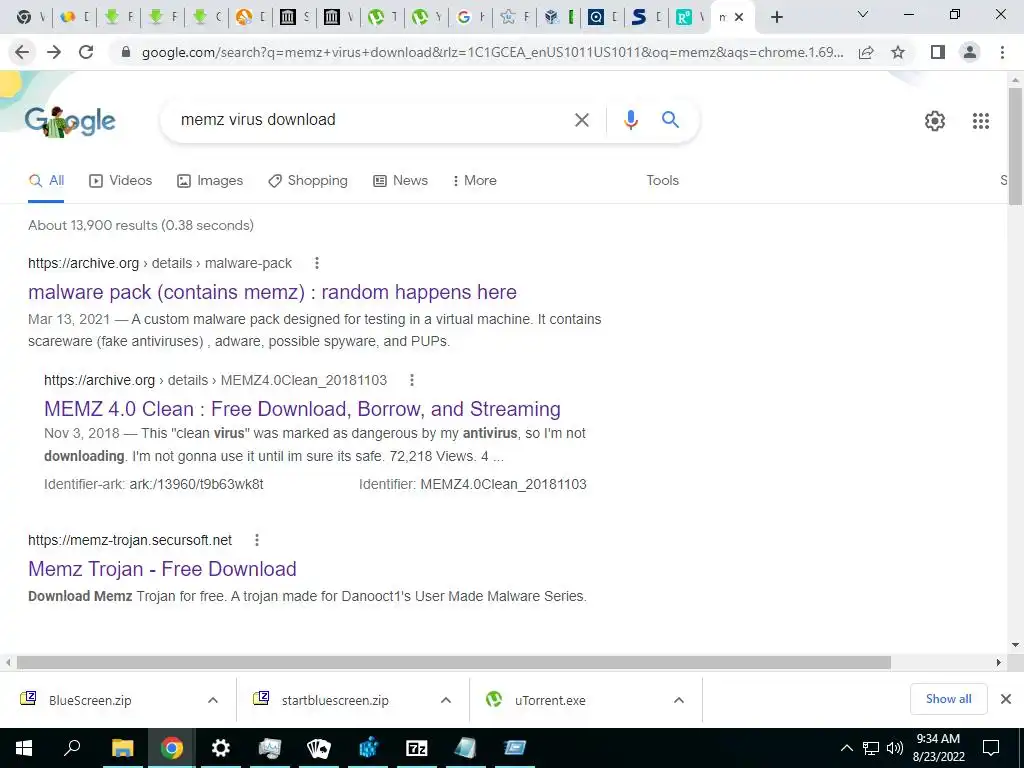
Task: Show all downloads
Action: (948, 699)
